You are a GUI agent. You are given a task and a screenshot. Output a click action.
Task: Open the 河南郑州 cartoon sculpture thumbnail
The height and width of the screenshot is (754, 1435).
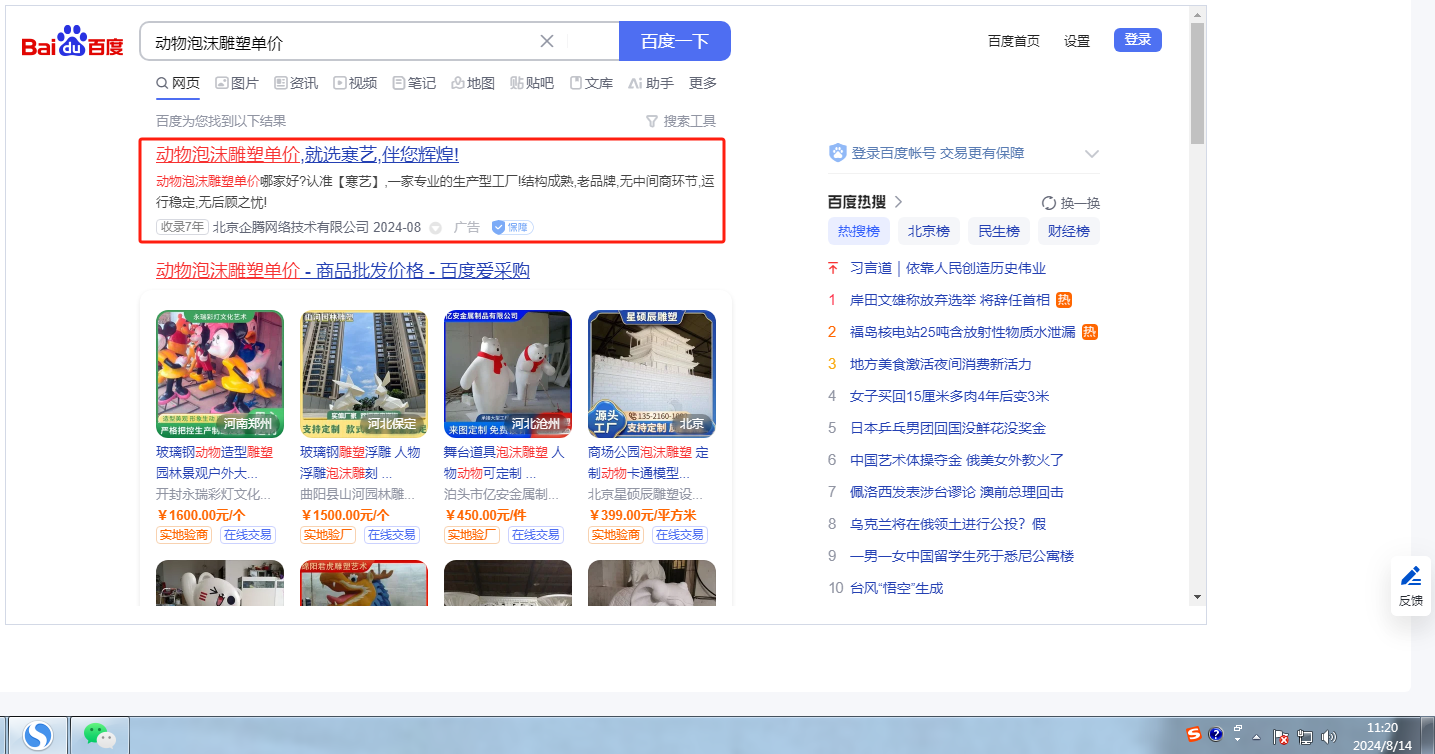[220, 374]
